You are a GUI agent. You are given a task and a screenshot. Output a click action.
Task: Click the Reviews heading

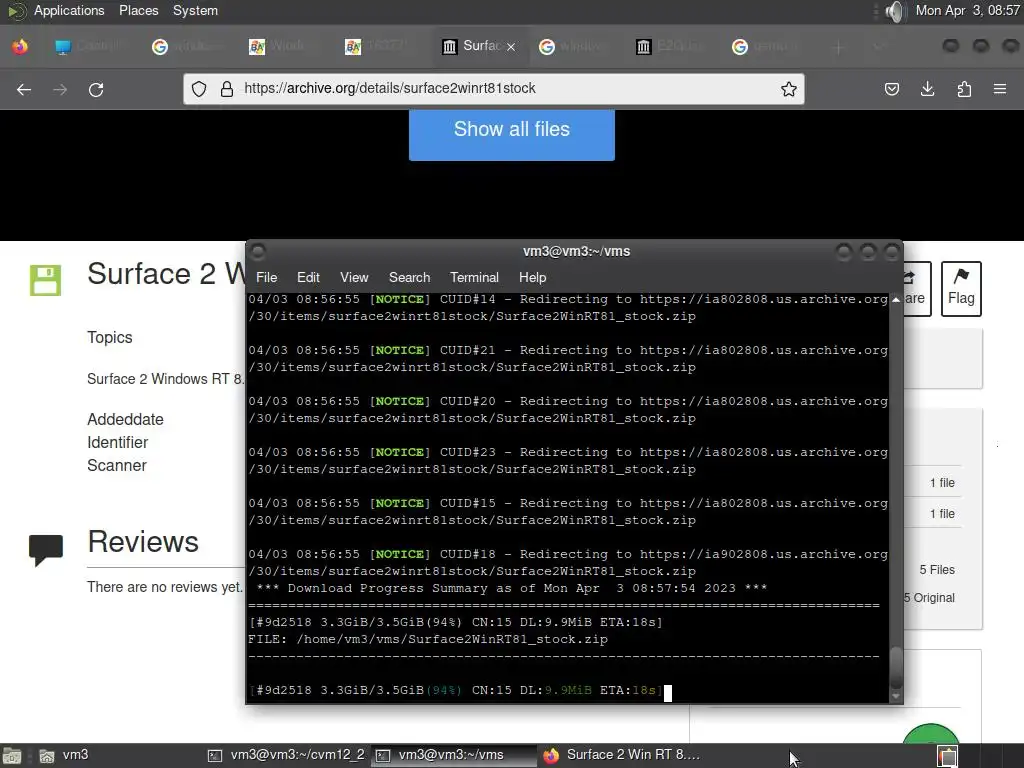click(x=143, y=542)
